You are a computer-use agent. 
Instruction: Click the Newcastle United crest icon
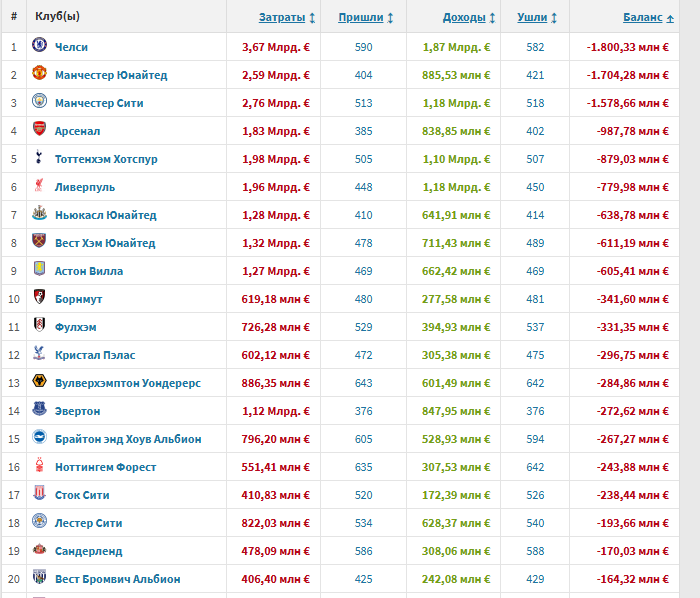tap(39, 214)
